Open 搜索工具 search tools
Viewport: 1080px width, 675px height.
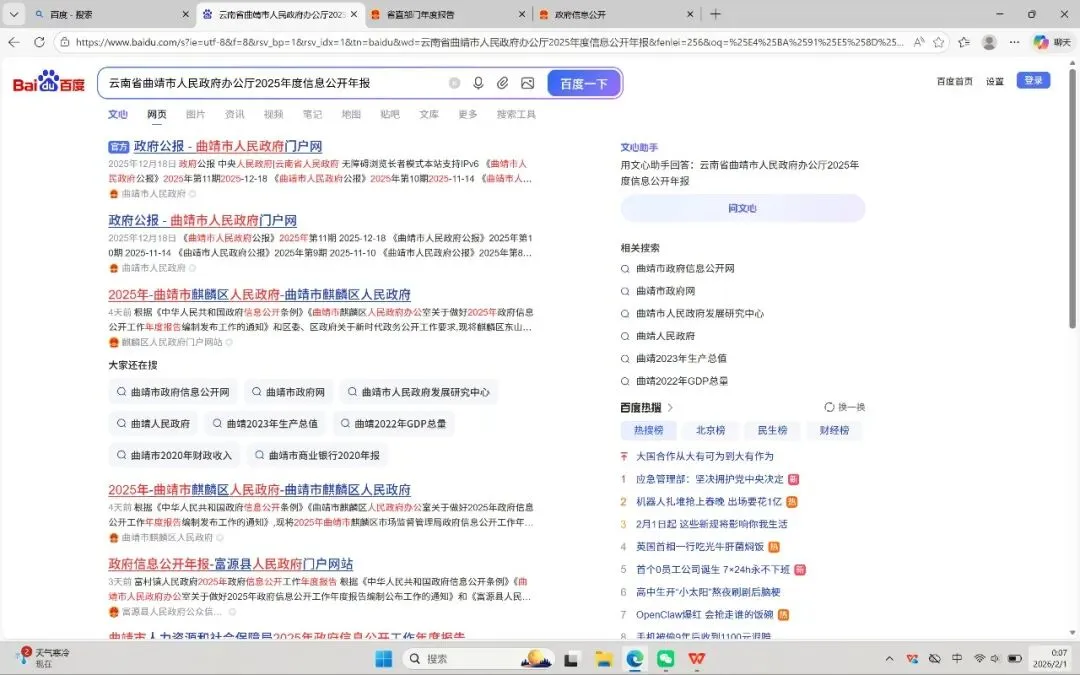tap(516, 114)
